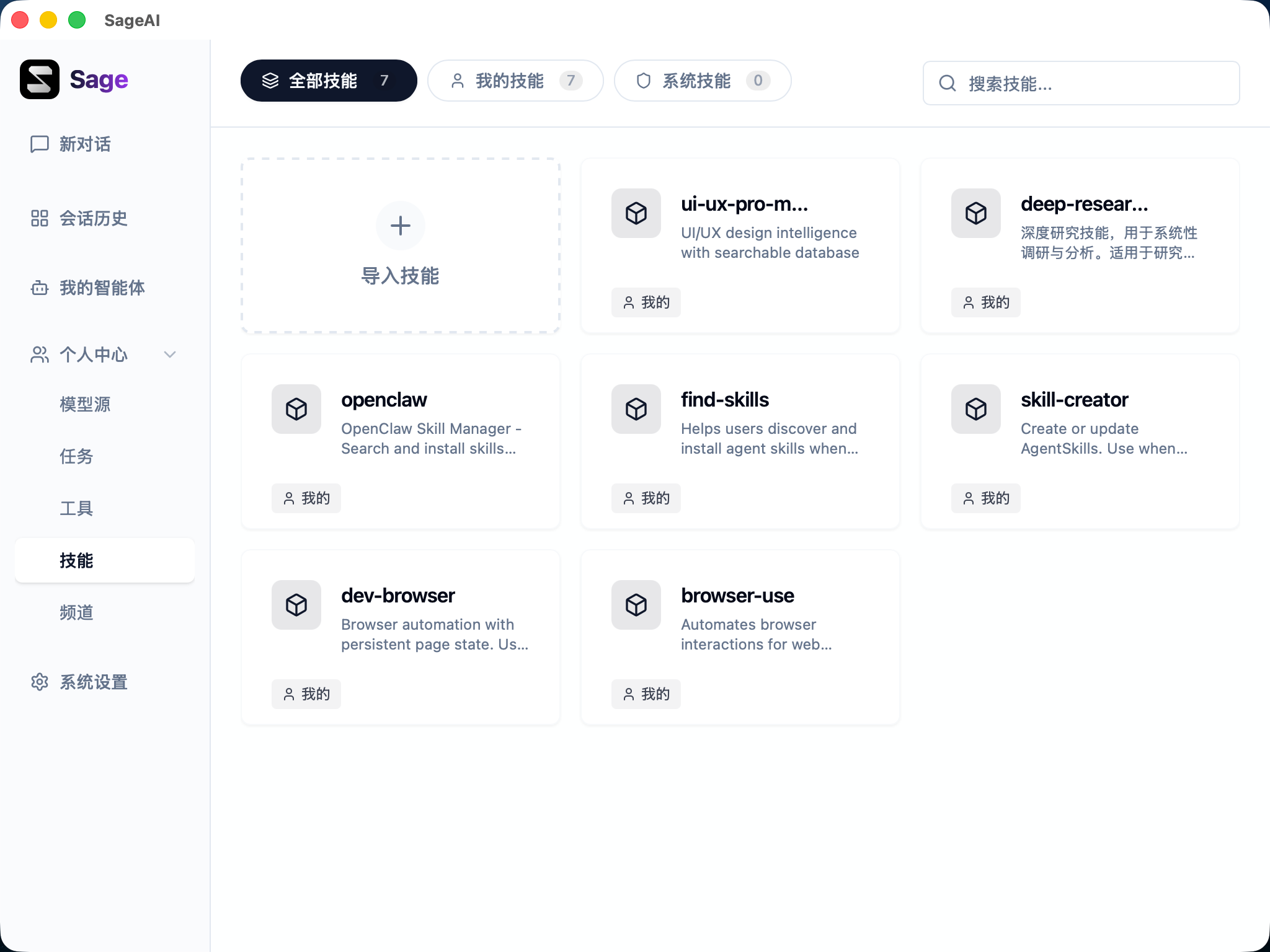Open 模型源 in sidebar
This screenshot has height=952, width=1270.
point(85,404)
